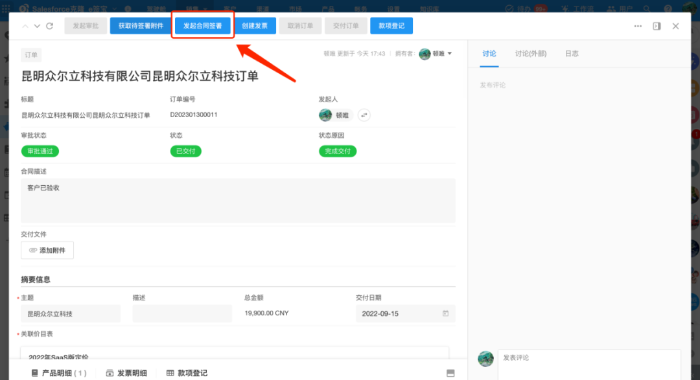This screenshot has height=380, width=700.
Task: Click the 创建发票 button
Action: 255,26
